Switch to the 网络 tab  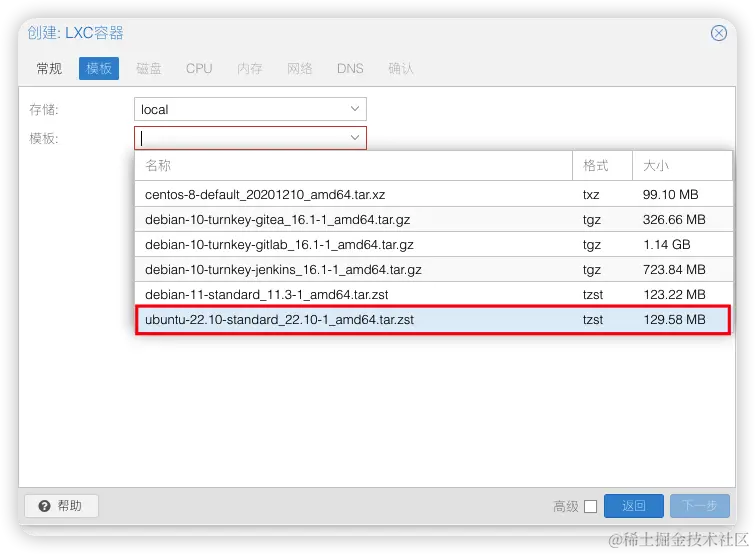299,68
